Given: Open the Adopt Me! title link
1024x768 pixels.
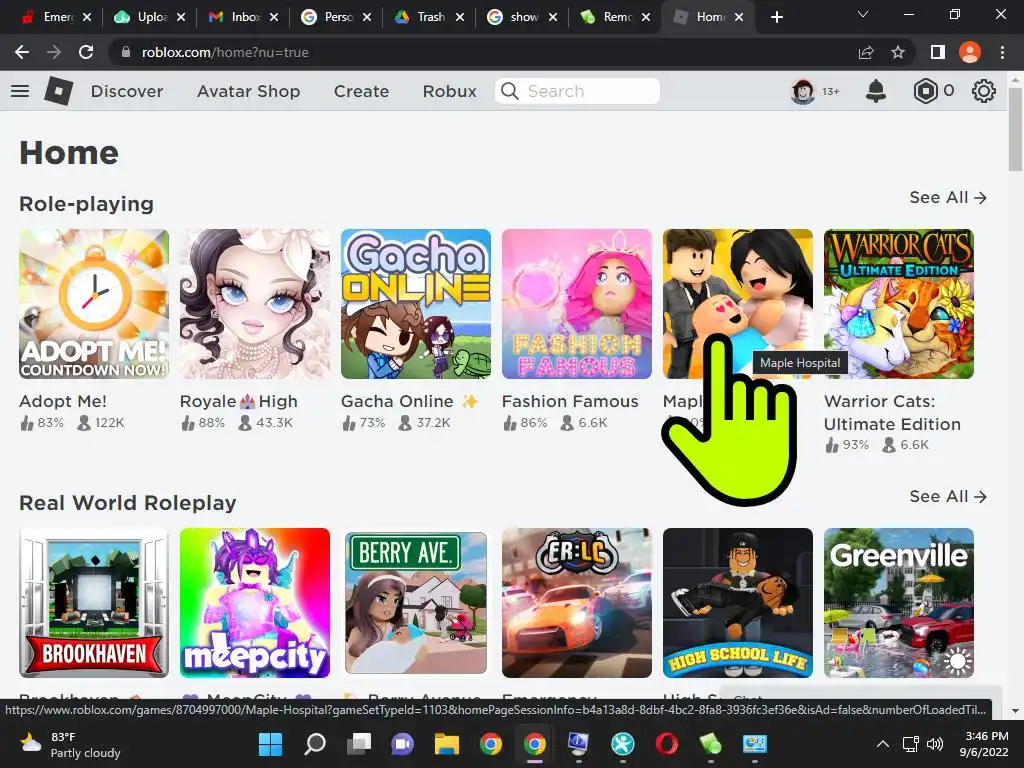Looking at the screenshot, I should point(63,401).
